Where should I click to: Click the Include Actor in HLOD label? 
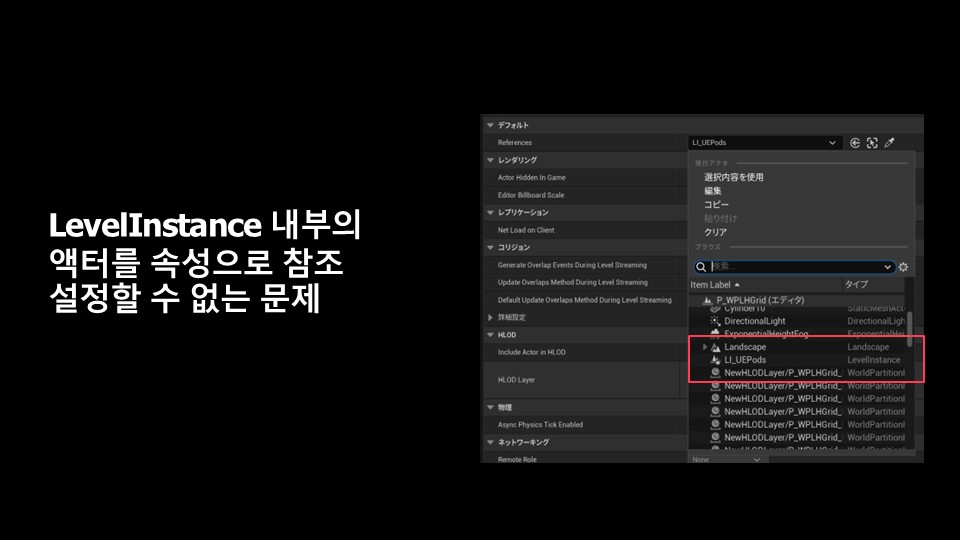pyautogui.click(x=531, y=352)
